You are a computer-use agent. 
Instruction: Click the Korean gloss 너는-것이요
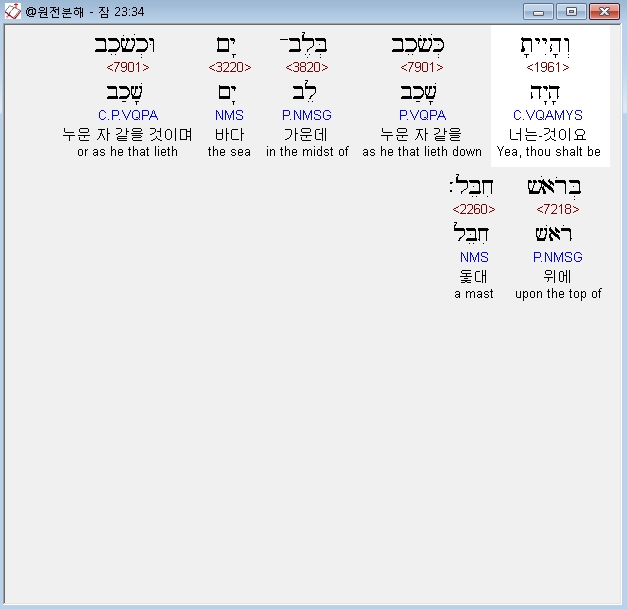[x=548, y=134]
